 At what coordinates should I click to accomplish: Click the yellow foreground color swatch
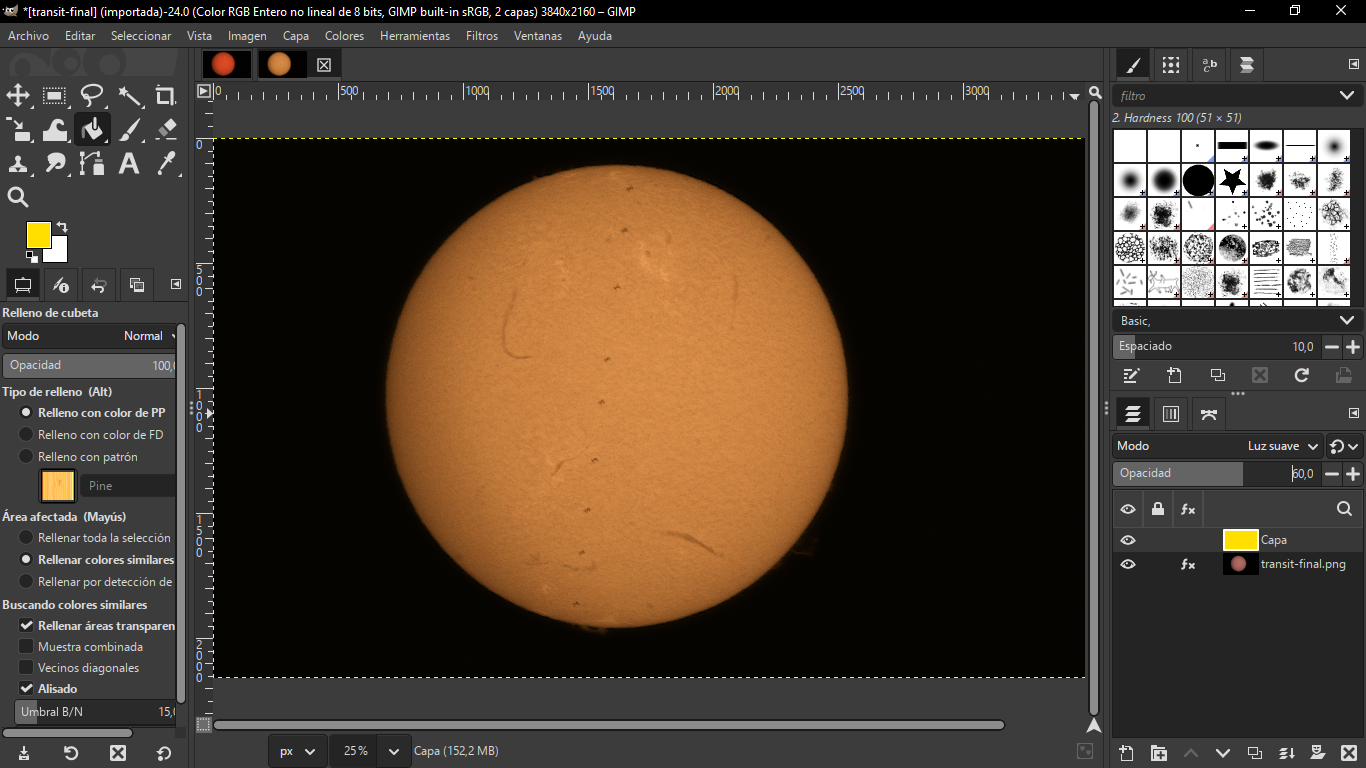coord(38,235)
